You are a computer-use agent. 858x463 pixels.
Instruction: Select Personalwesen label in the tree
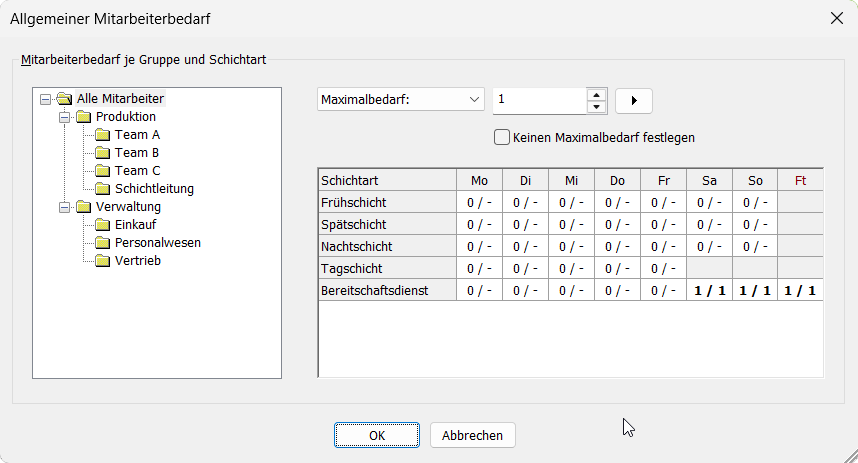[x=158, y=243]
